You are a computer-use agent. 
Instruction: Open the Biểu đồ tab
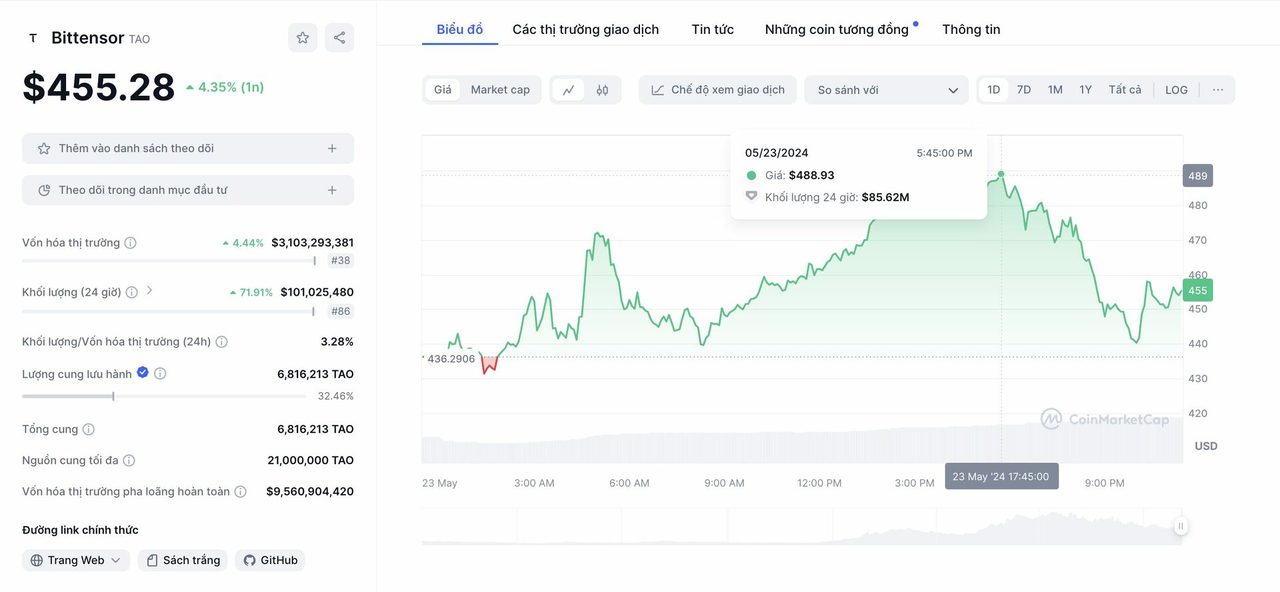pos(460,29)
